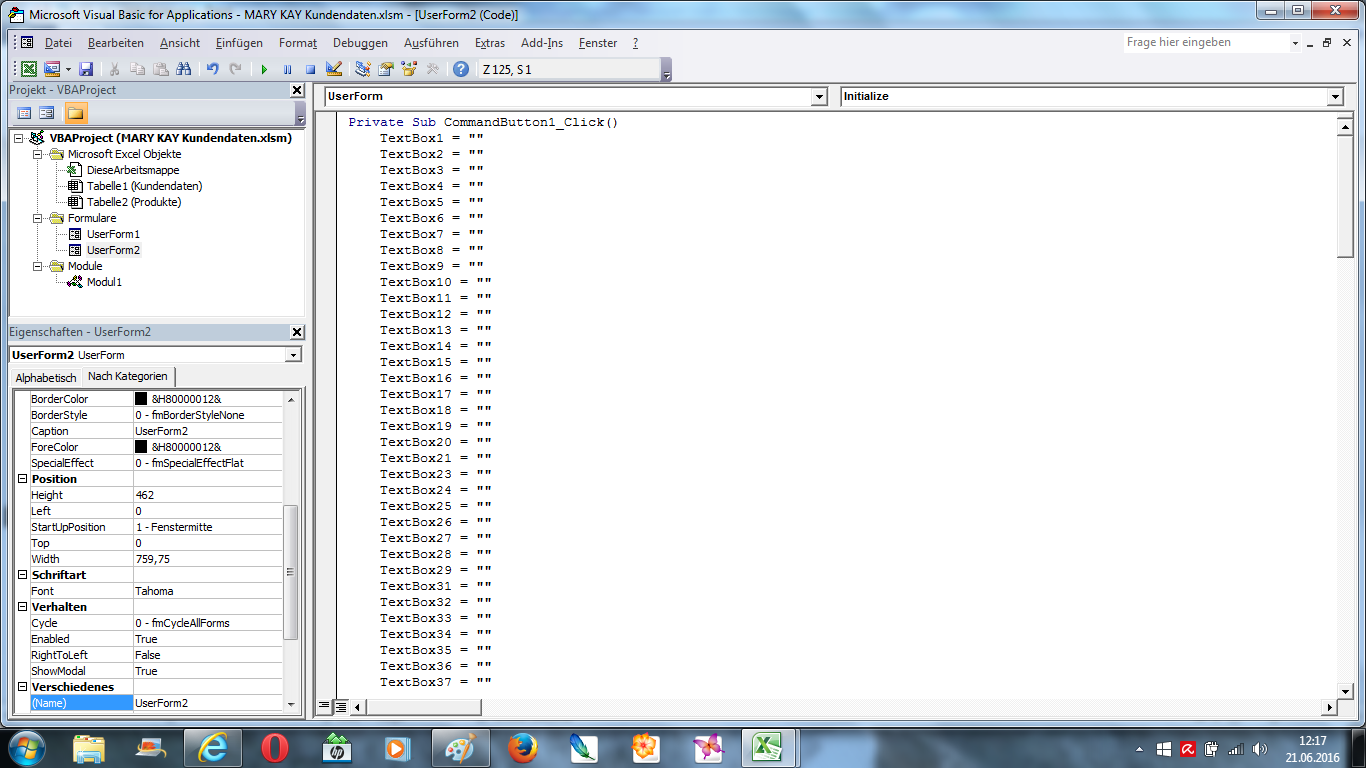Switch to Procedure View at code window bottom

324,706
